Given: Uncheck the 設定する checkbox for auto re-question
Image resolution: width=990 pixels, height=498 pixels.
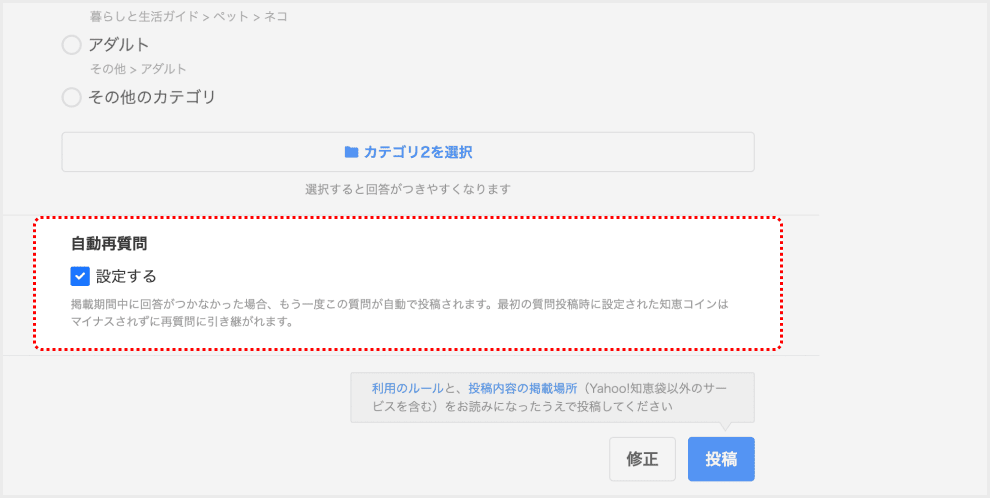Looking at the screenshot, I should (80, 276).
